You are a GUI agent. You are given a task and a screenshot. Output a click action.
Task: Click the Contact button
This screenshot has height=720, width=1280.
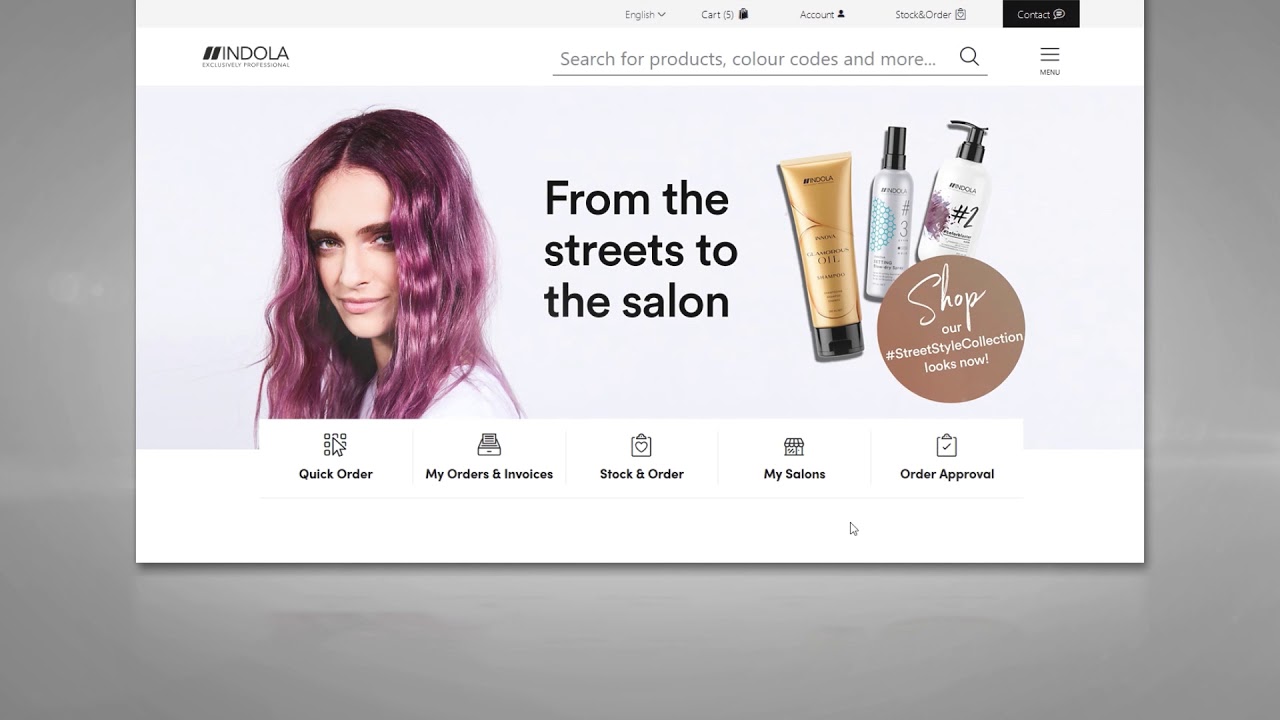[1041, 14]
